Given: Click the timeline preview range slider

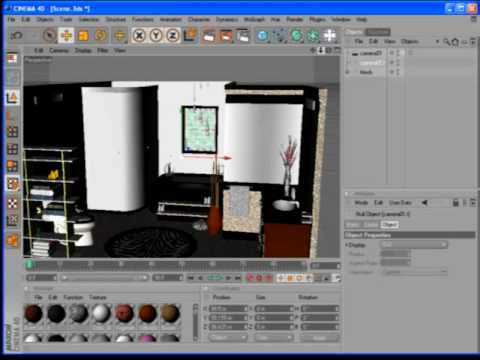Looking at the screenshot, I should [105, 278].
